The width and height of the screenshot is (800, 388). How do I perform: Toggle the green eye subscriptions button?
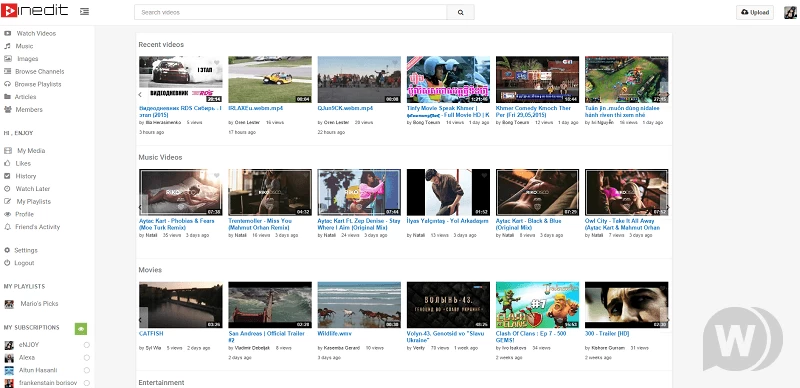[x=81, y=329]
